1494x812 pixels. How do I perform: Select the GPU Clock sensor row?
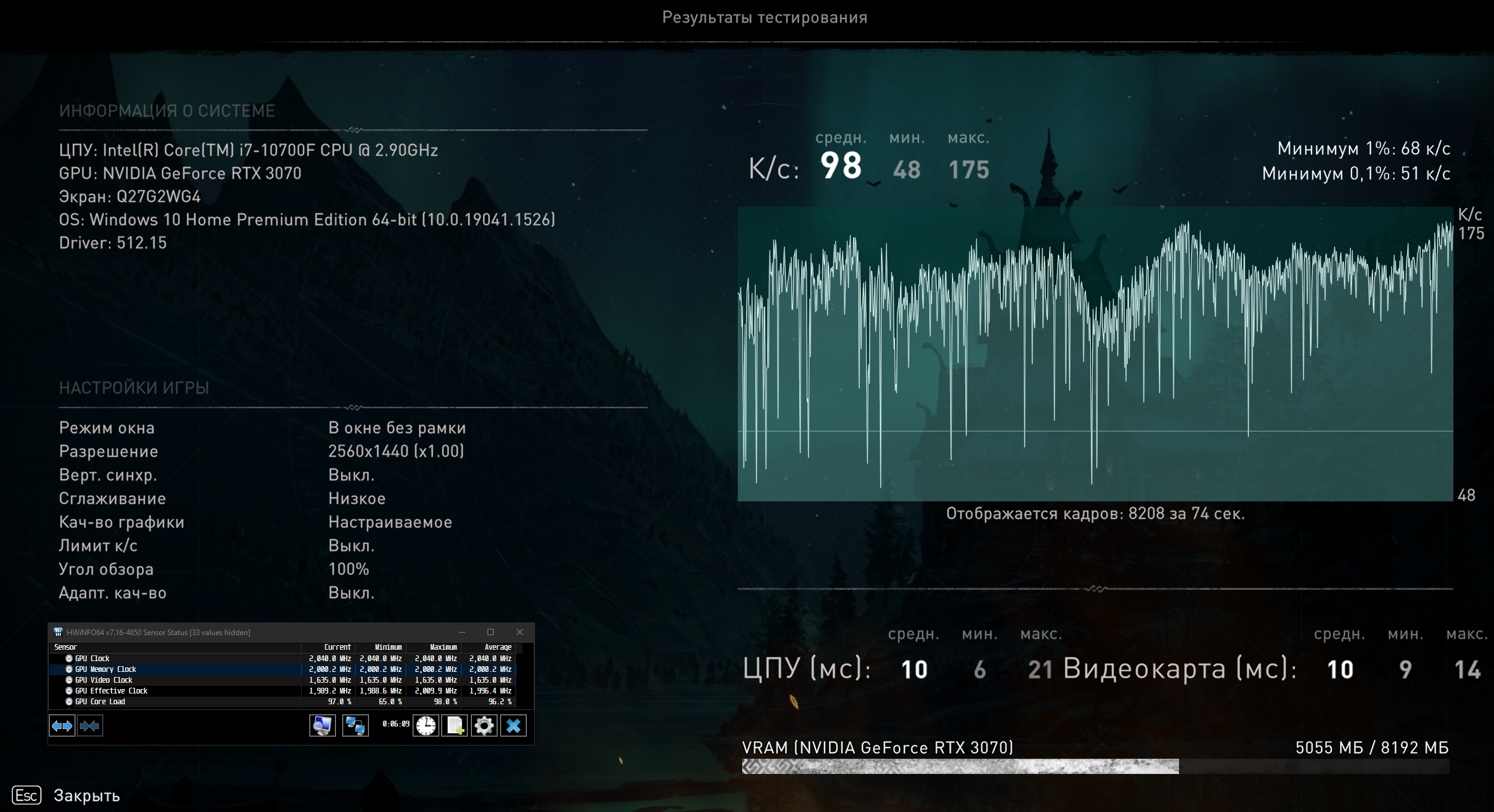(x=93, y=659)
